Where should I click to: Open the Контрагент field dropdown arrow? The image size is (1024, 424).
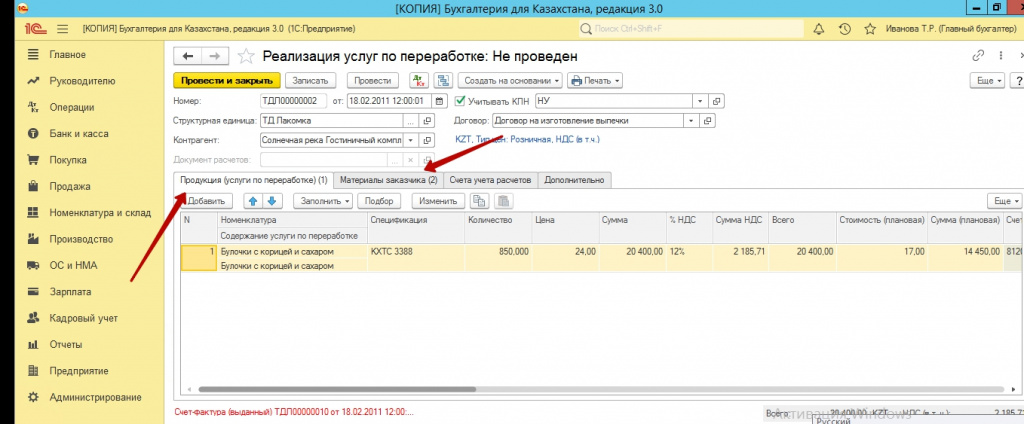[411, 140]
